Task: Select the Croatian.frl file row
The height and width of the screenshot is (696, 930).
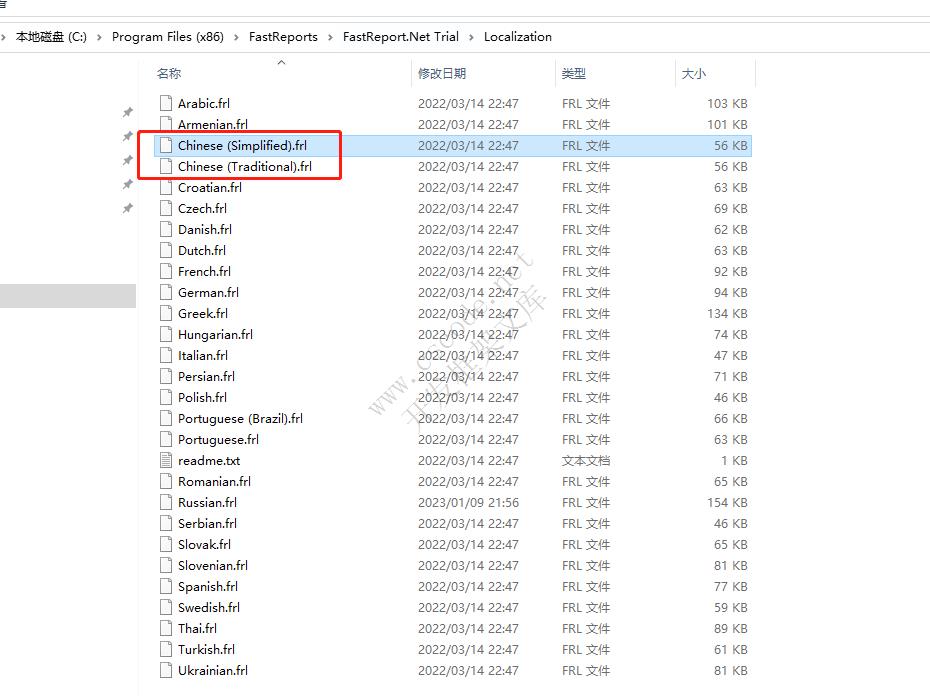Action: (x=210, y=187)
